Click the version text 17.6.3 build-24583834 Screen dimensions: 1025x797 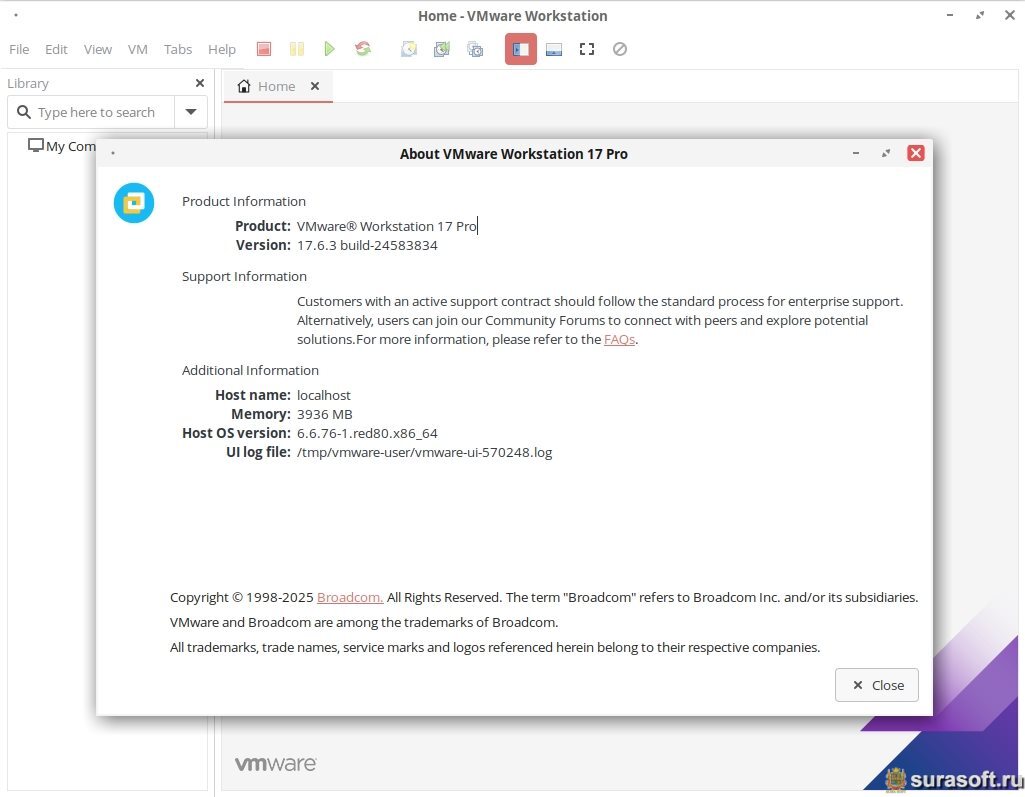(367, 245)
